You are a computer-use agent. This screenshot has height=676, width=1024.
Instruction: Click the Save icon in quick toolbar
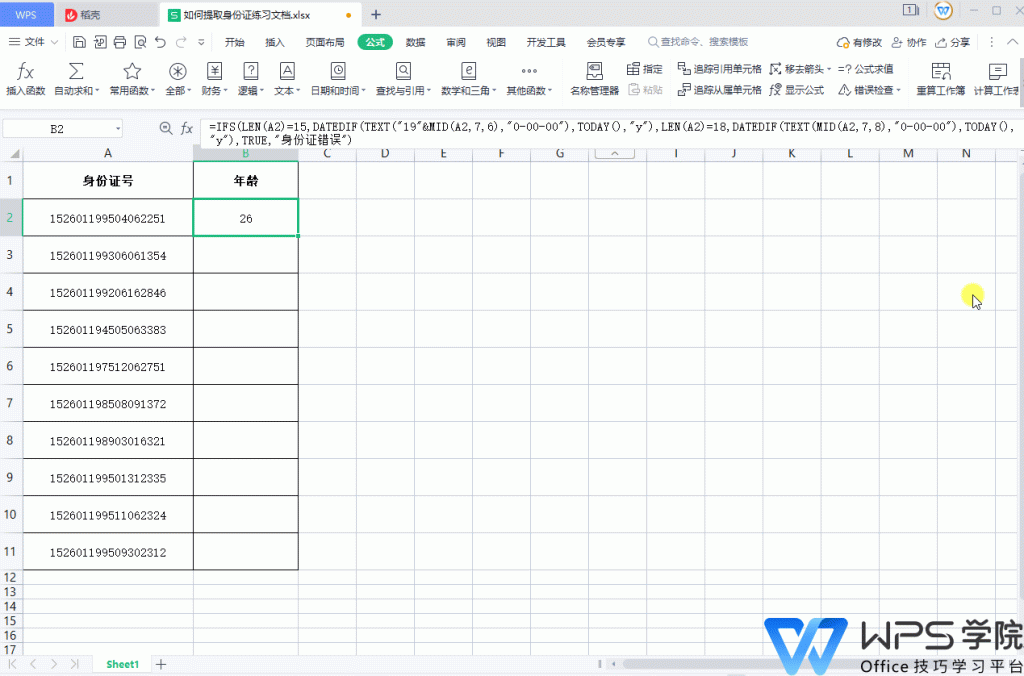click(79, 42)
